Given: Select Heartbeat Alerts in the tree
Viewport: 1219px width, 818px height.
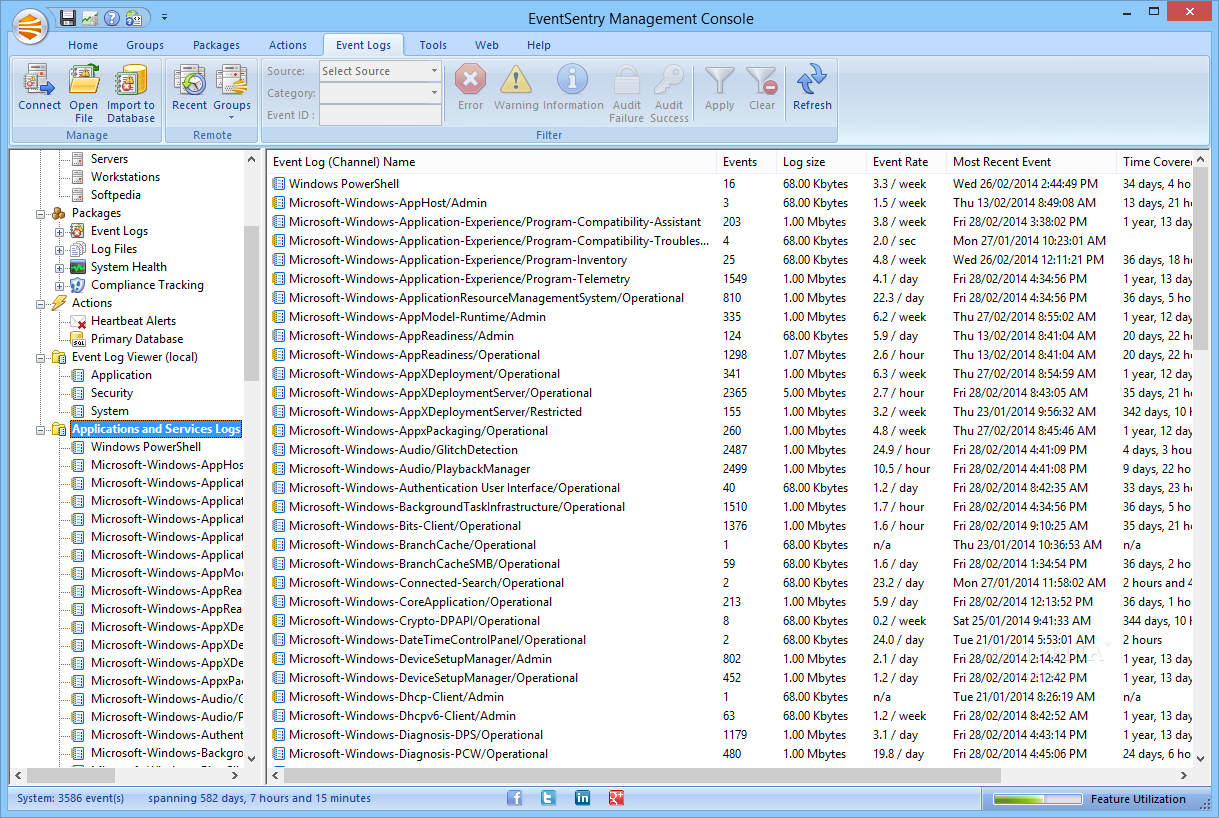Looking at the screenshot, I should (133, 321).
